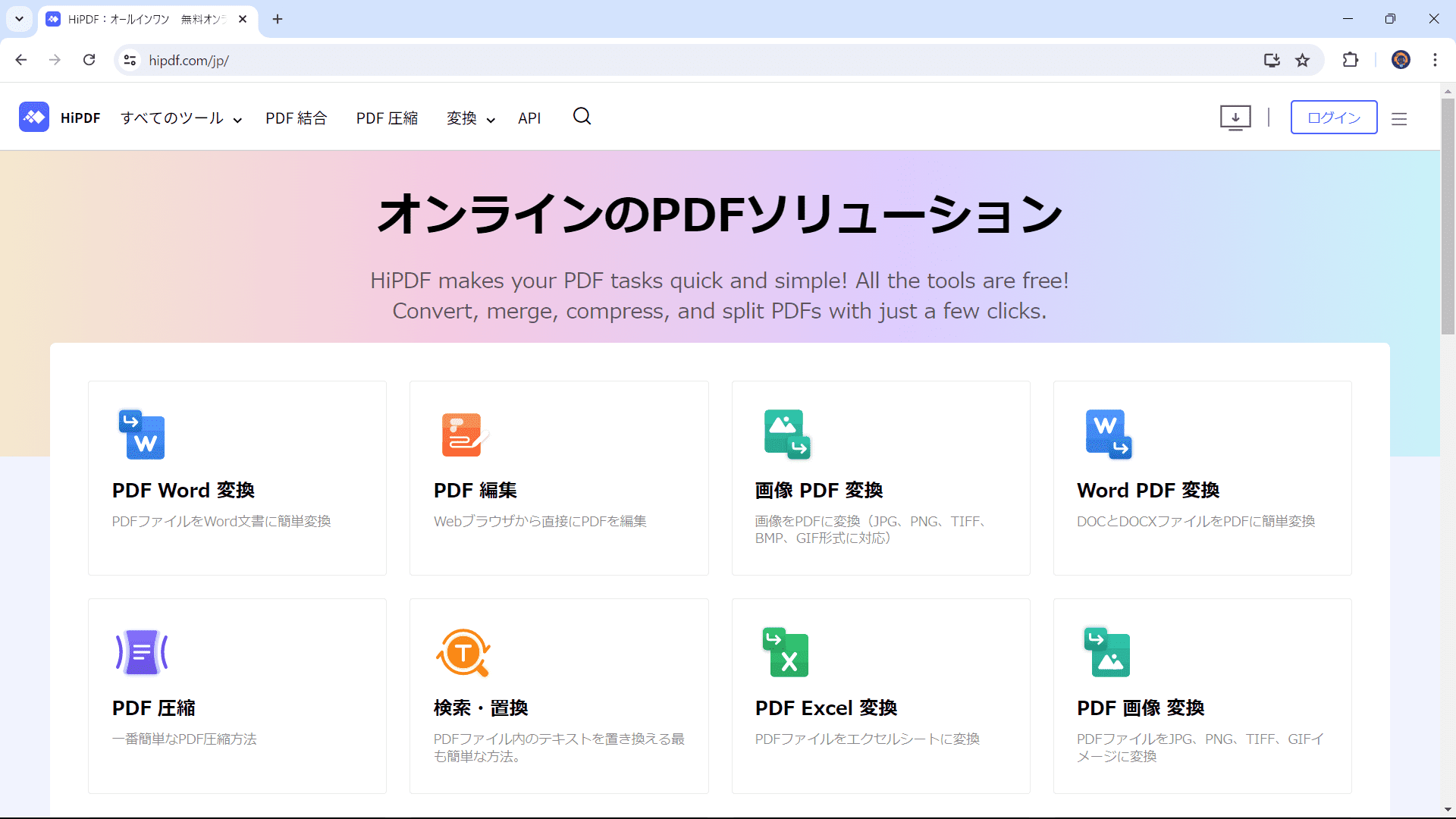This screenshot has width=1456, height=819.
Task: Click the PDFファイルをJPG、PNG description text
Action: click(1200, 748)
